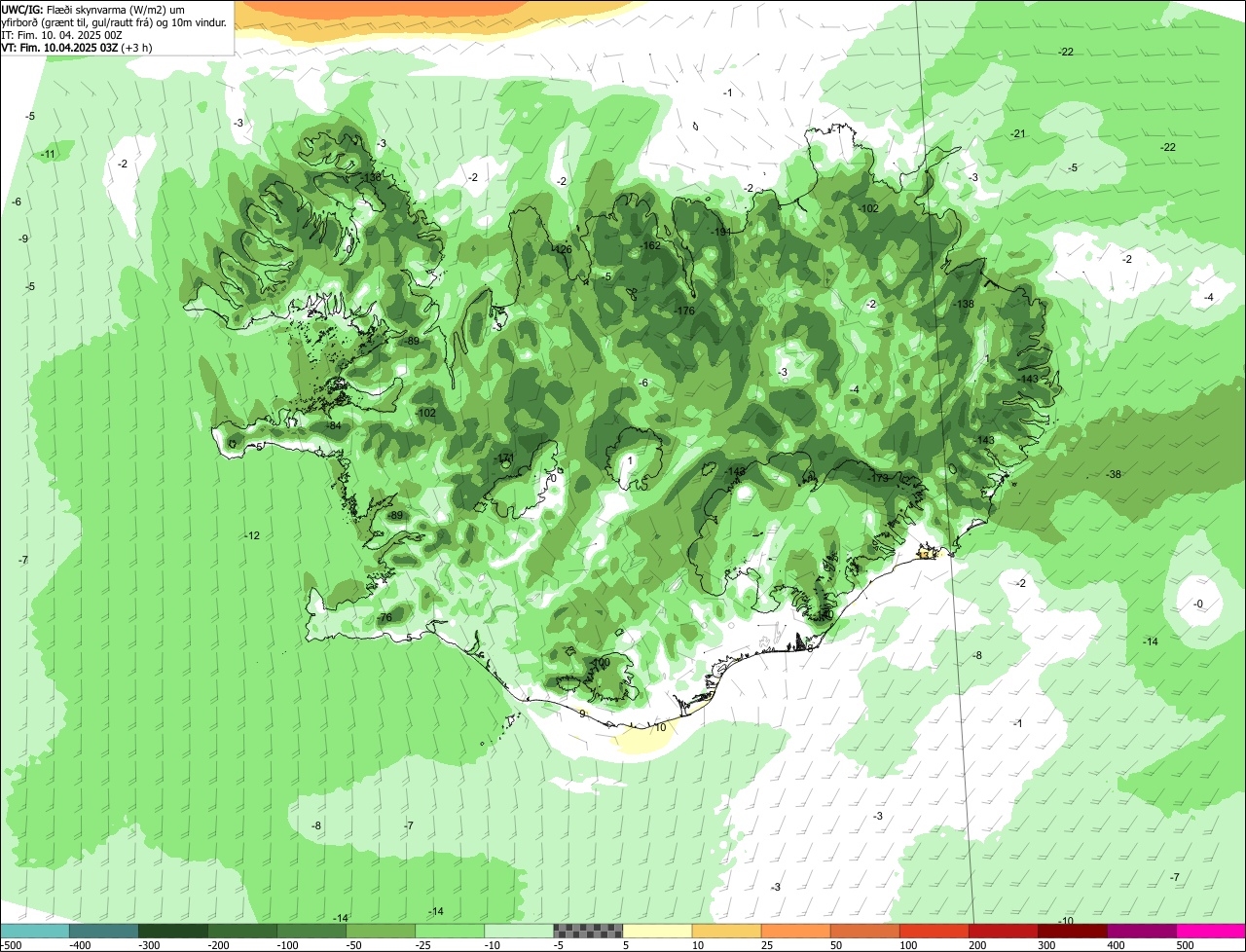This screenshot has width=1246, height=952.
Task: Pick the yellow-orange swatch between 10 and 25
Action: click(726, 932)
